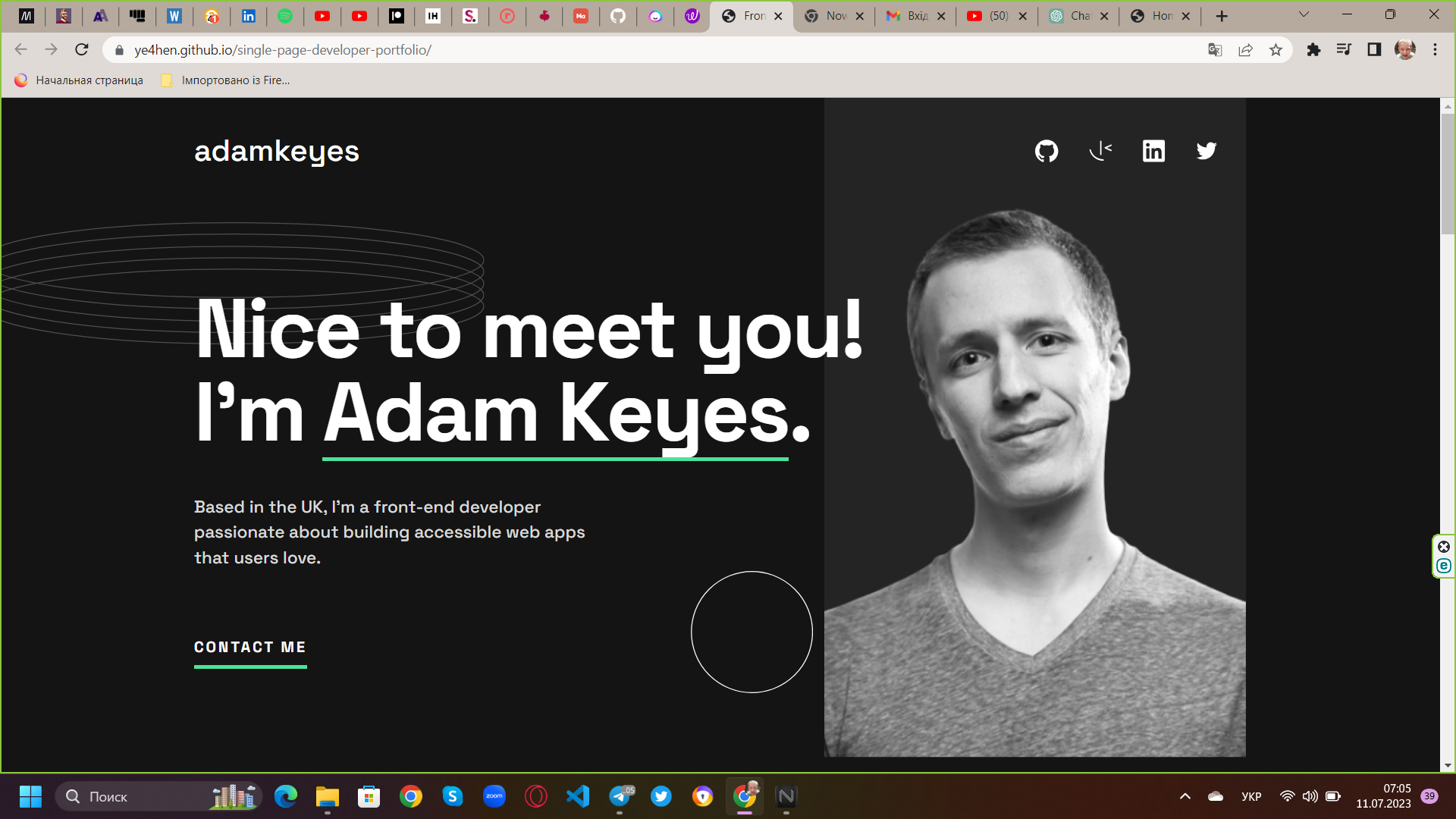Viewport: 1456px width, 819px height.
Task: Open the browser extensions puzzle icon
Action: (x=1313, y=50)
